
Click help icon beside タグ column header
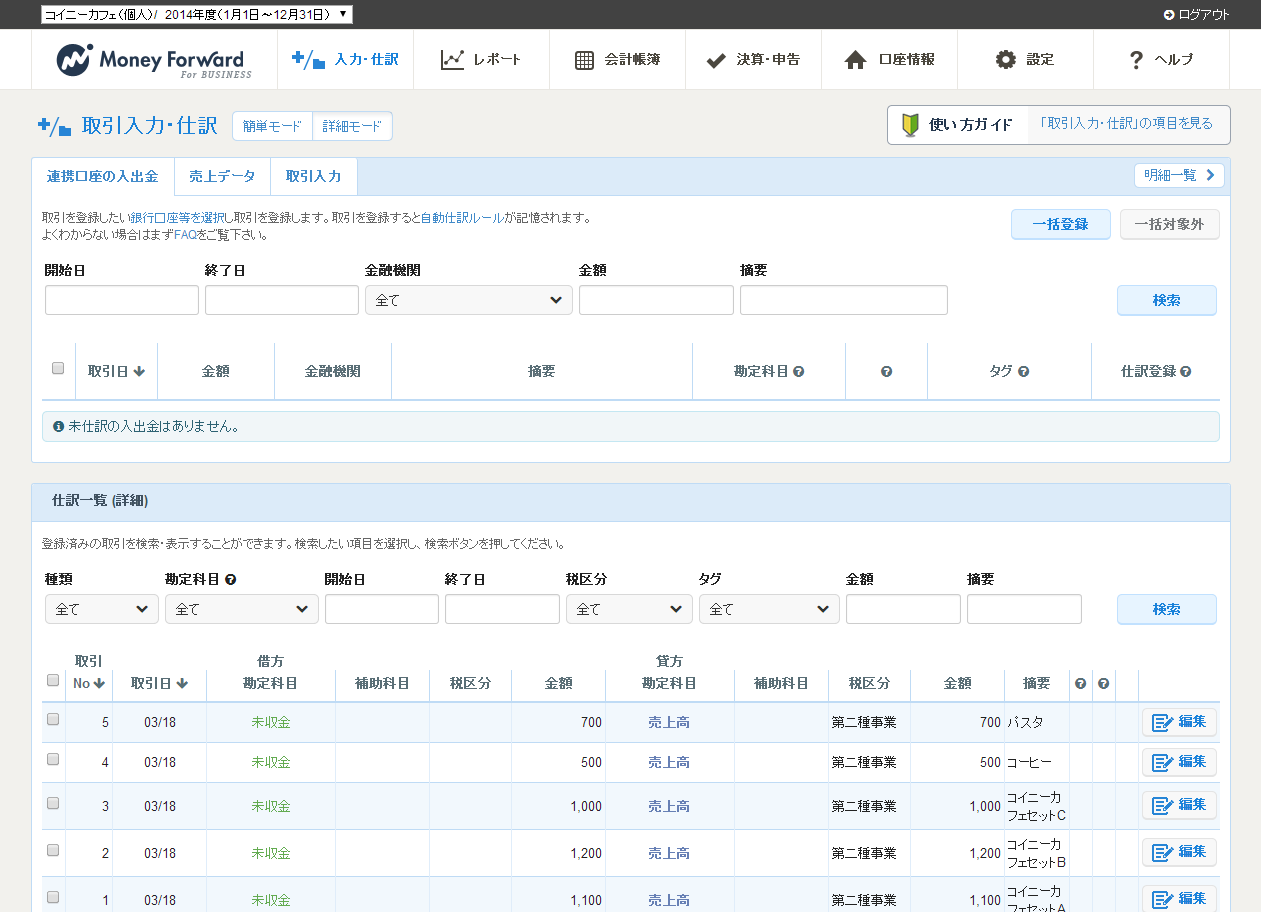pos(1023,371)
